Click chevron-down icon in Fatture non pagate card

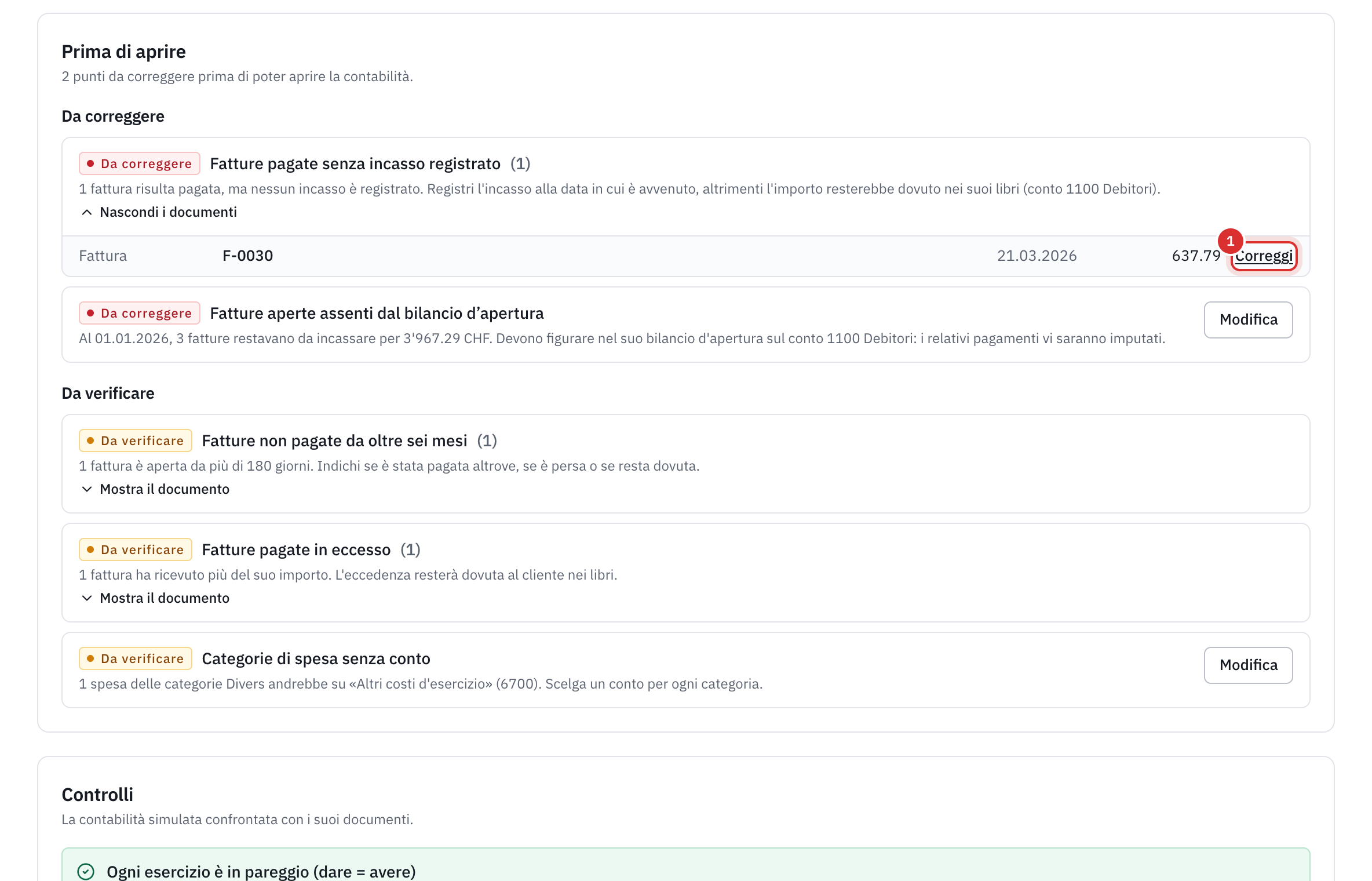point(87,489)
